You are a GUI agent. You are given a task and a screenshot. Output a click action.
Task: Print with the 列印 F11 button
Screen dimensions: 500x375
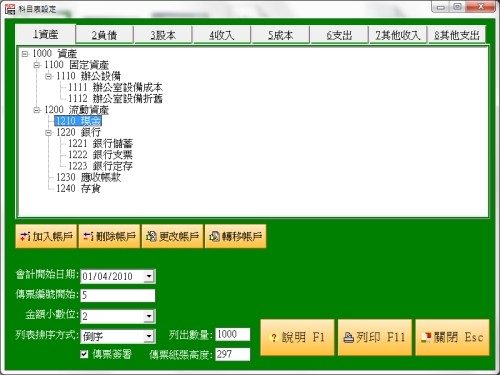(375, 337)
